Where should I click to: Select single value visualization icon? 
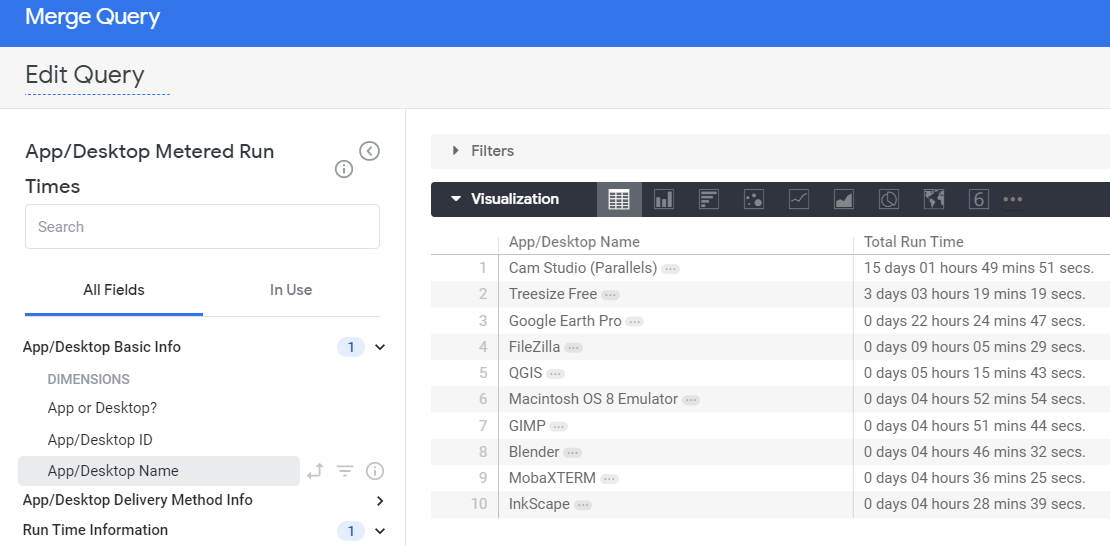[979, 199]
